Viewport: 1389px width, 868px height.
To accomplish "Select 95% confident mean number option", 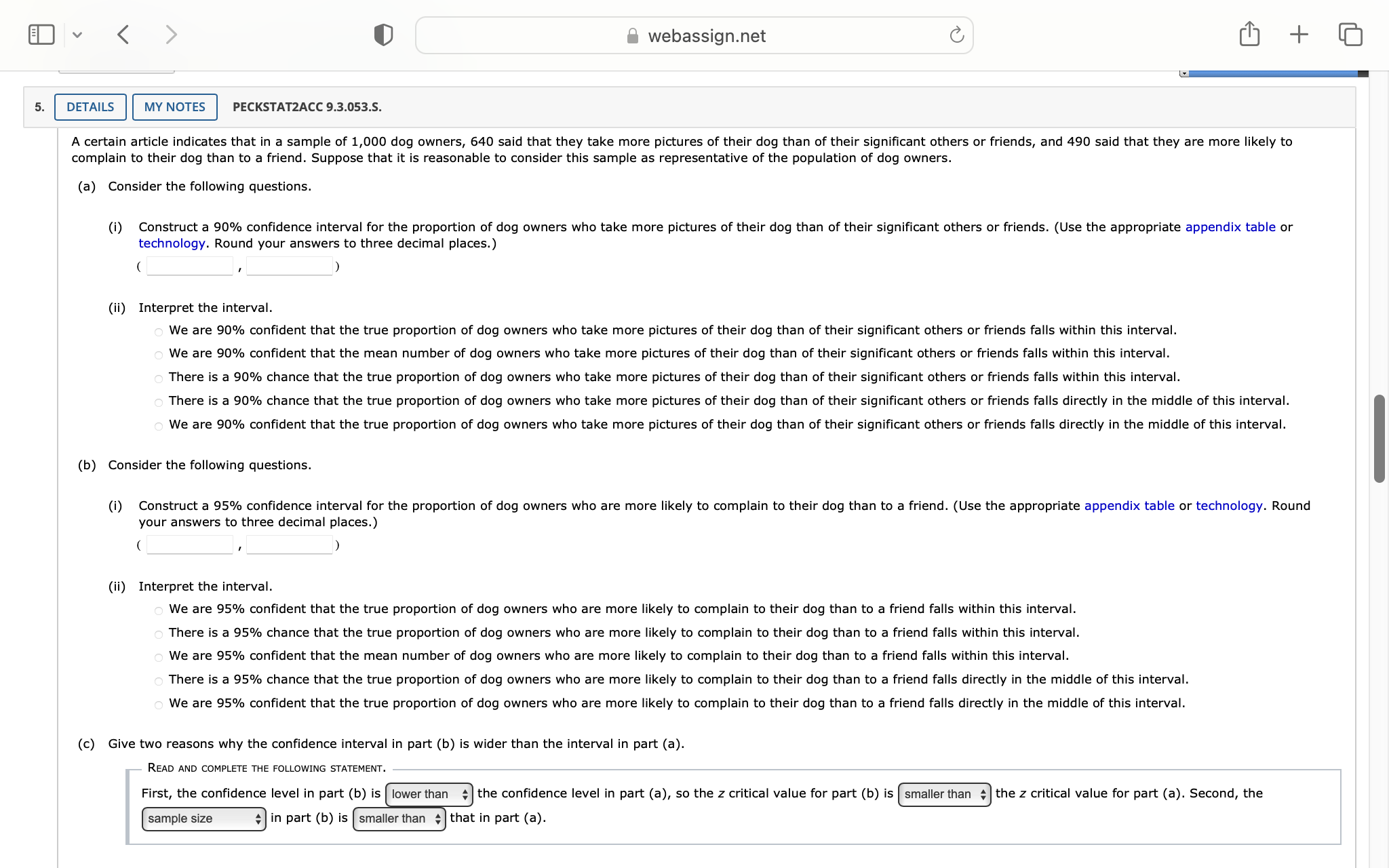I will click(159, 657).
